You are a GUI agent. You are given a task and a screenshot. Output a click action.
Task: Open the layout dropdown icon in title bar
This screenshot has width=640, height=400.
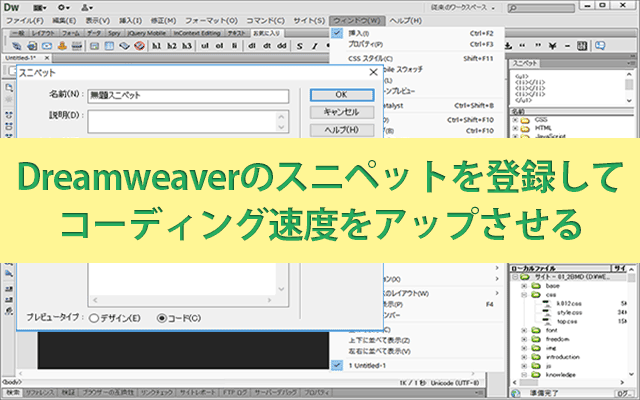click(x=40, y=7)
